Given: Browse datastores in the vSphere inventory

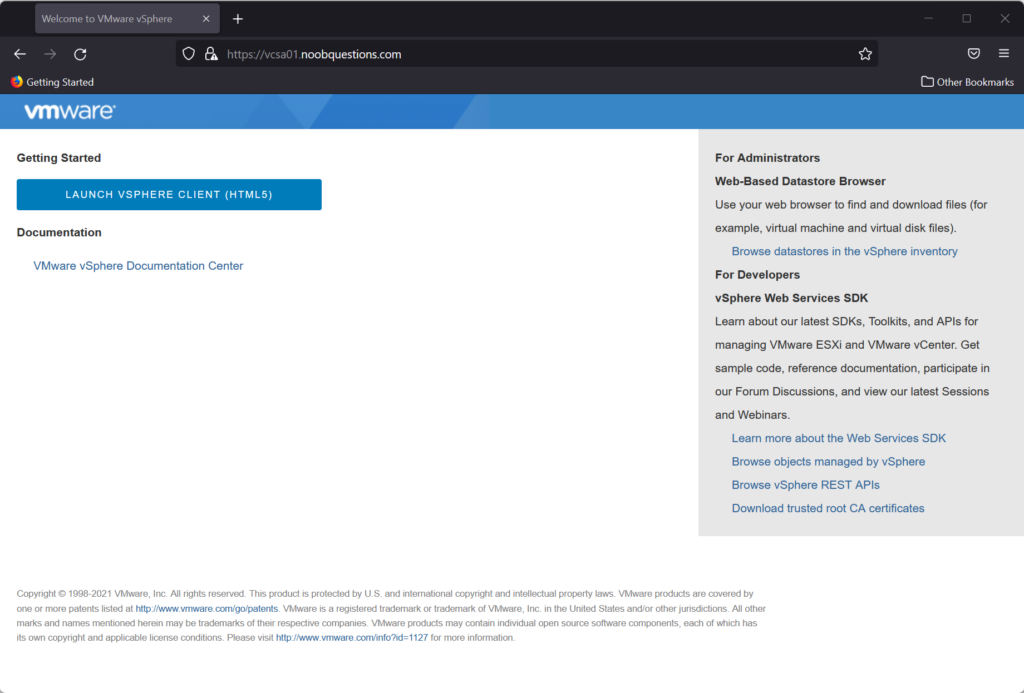Looking at the screenshot, I should pyautogui.click(x=844, y=251).
